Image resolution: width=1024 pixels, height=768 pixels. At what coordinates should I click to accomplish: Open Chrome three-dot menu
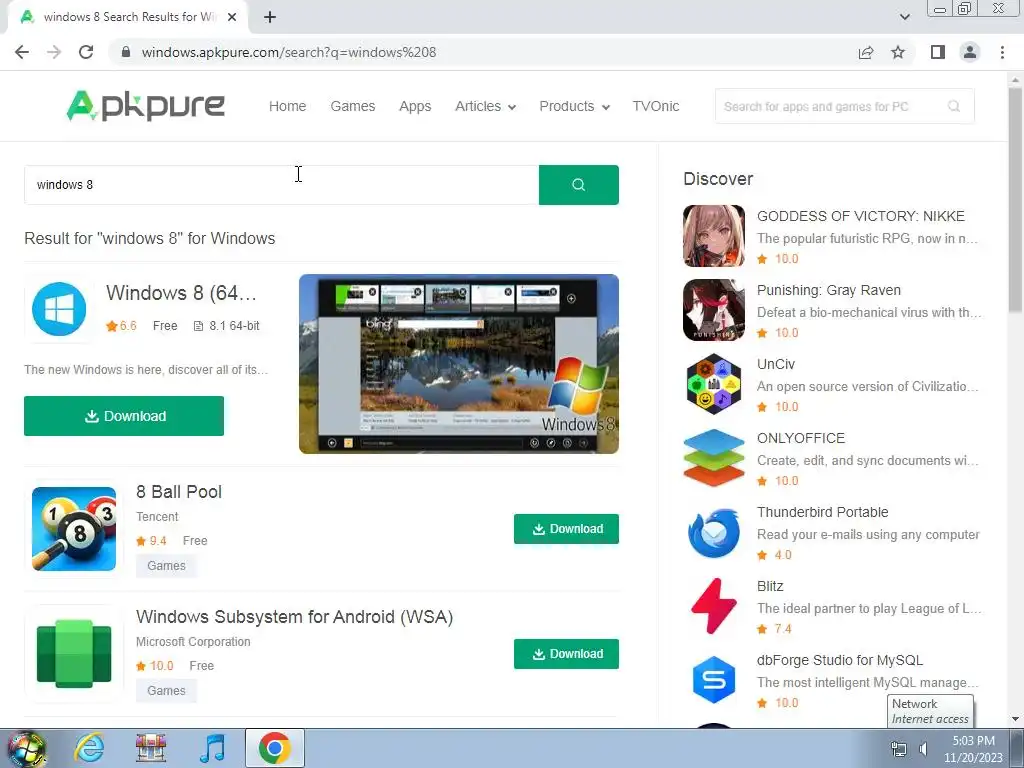(1002, 52)
